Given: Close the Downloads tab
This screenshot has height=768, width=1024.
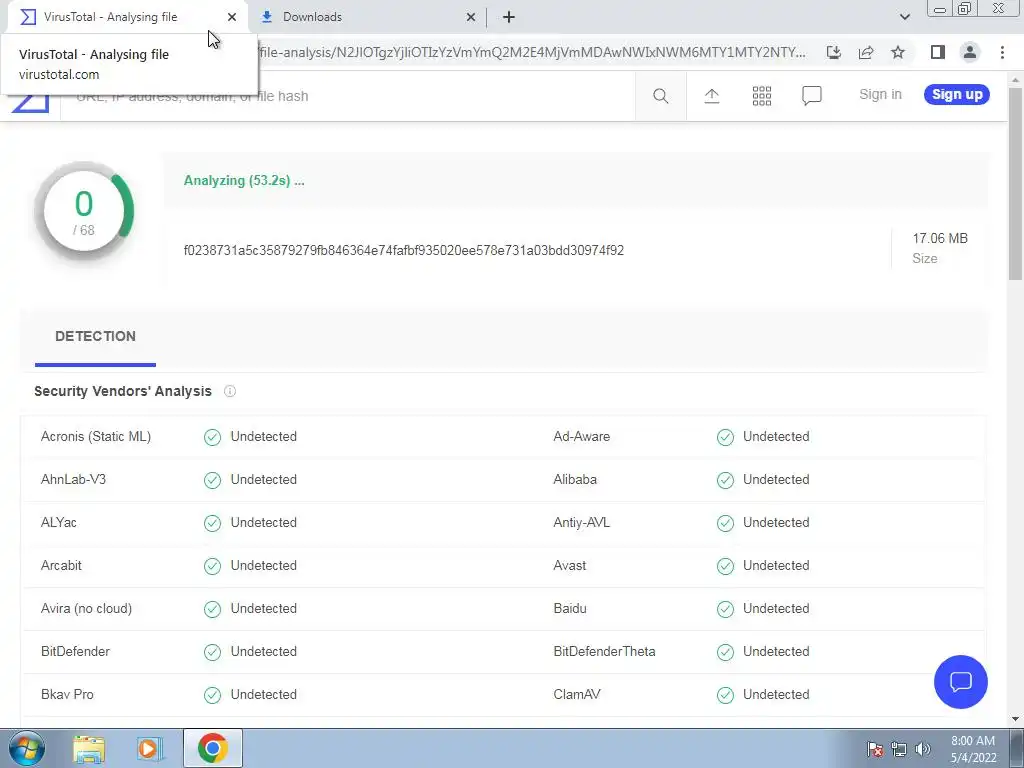Looking at the screenshot, I should tap(471, 17).
